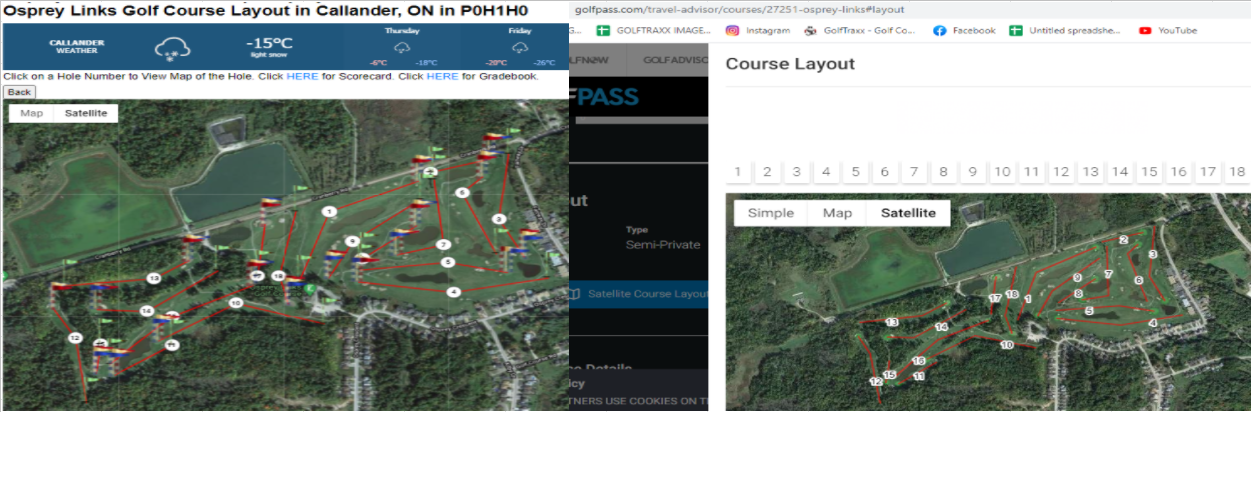This screenshot has height=481, width=1251.
Task: Click hole 8 marker on GolfPass map
Action: pos(1079,294)
